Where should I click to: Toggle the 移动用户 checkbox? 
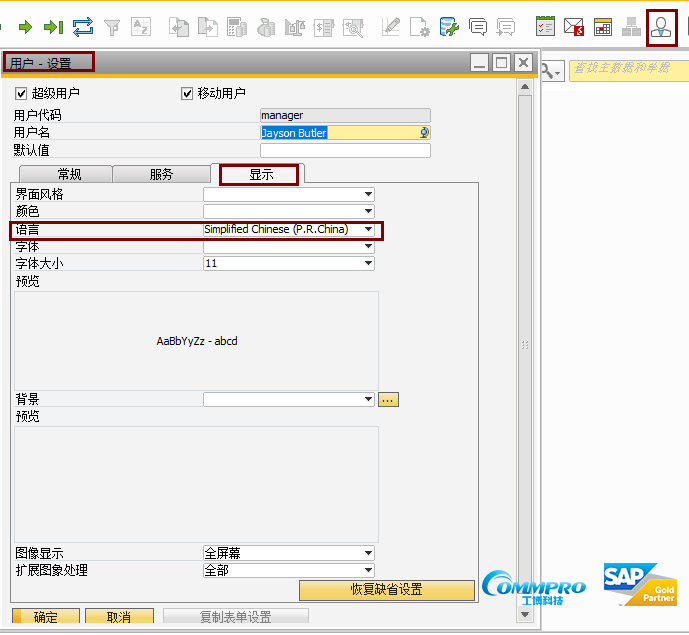tap(187, 94)
